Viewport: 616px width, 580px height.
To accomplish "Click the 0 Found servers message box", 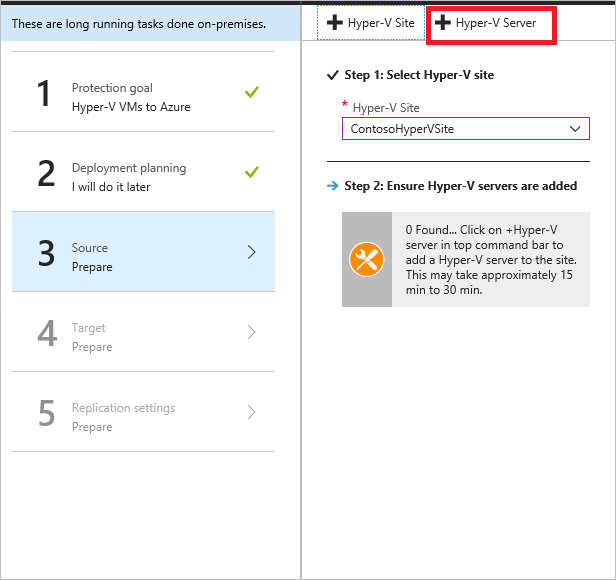I will [490, 260].
